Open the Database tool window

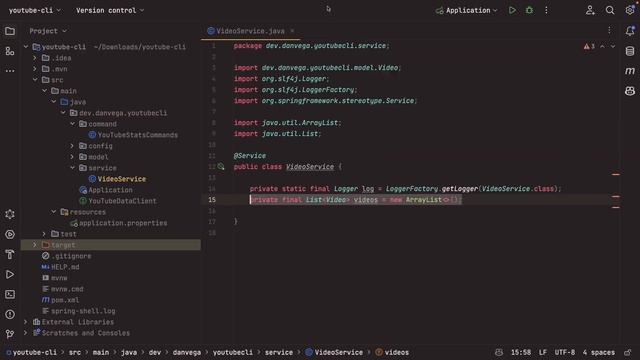(x=630, y=51)
